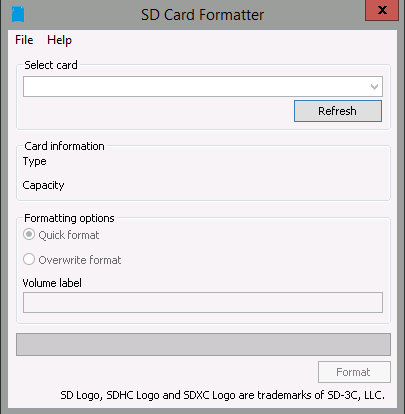The width and height of the screenshot is (405, 414).
Task: Click the formatting progress bar
Action: tap(203, 344)
